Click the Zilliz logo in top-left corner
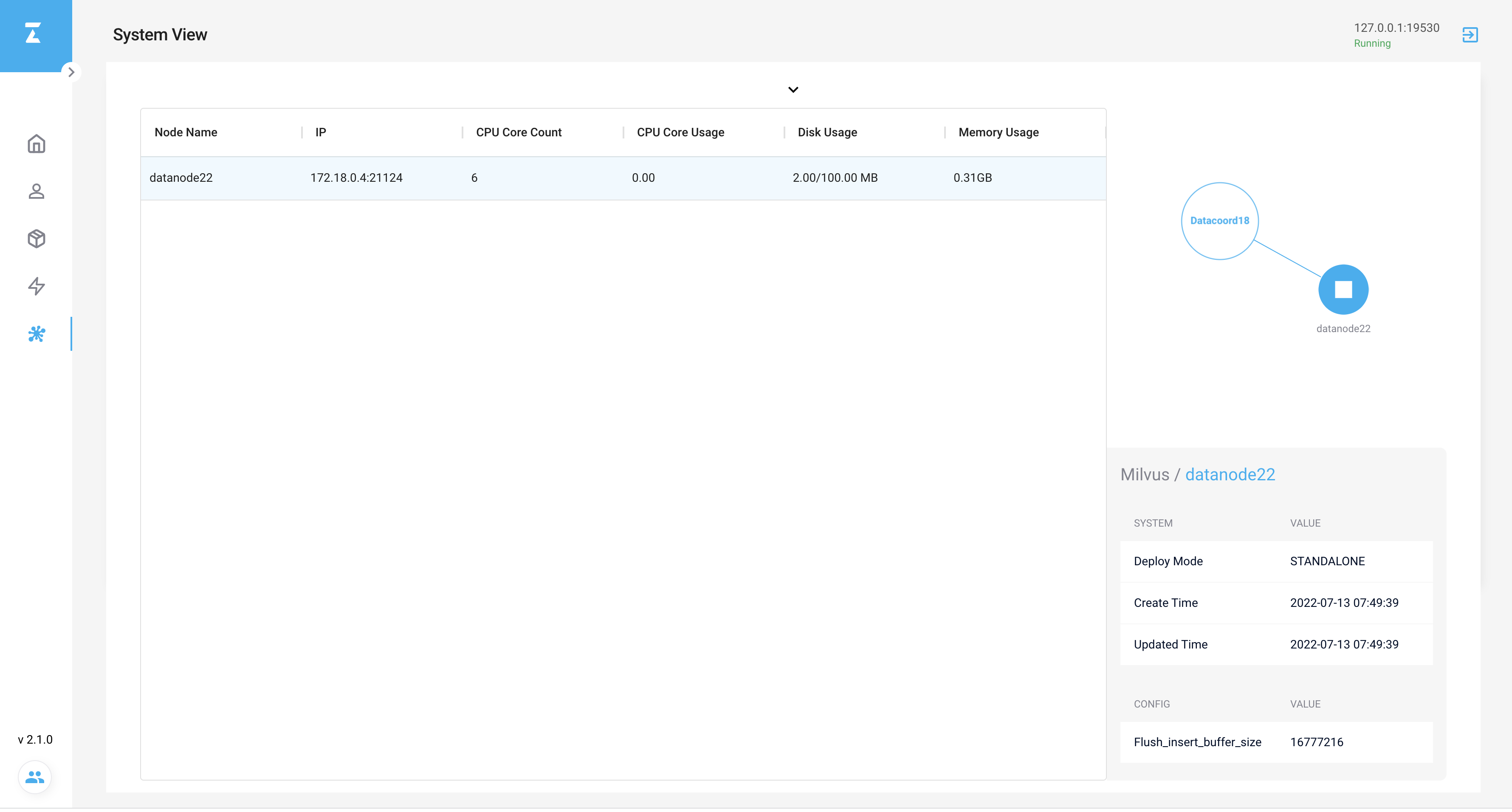 (34, 34)
